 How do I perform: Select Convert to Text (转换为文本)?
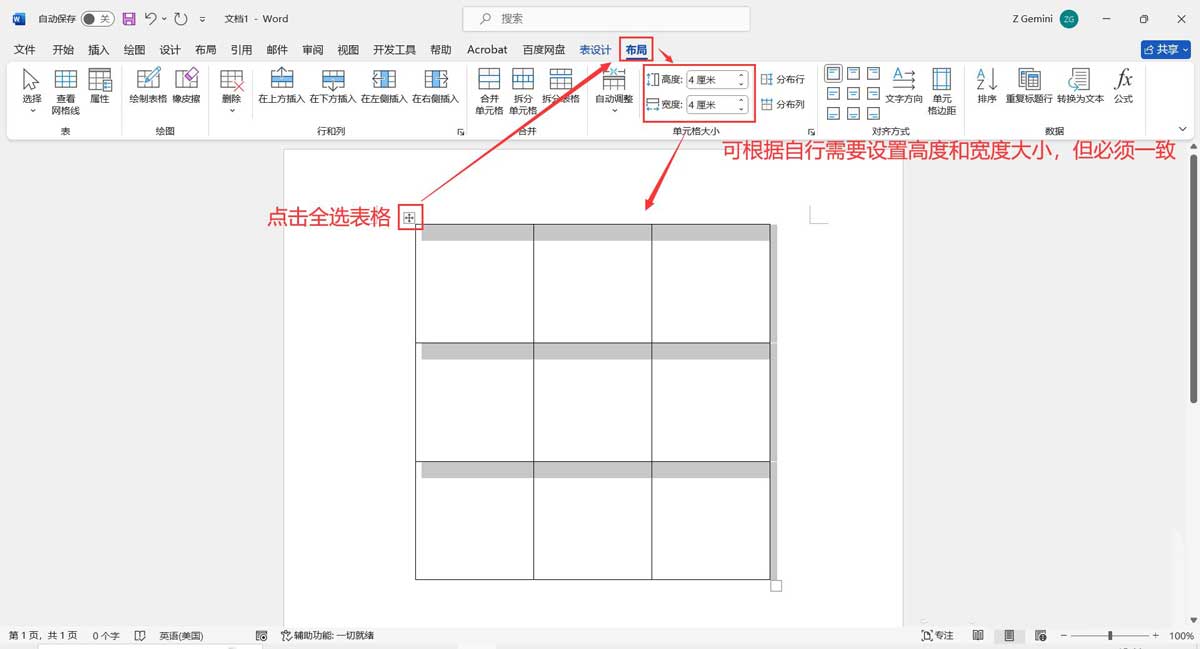(1079, 88)
